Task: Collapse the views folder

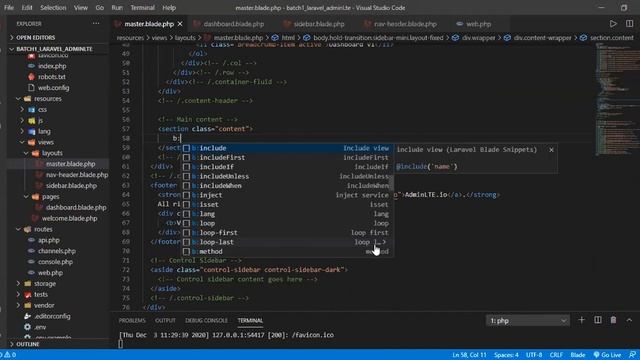Action: pyautogui.click(x=45, y=142)
